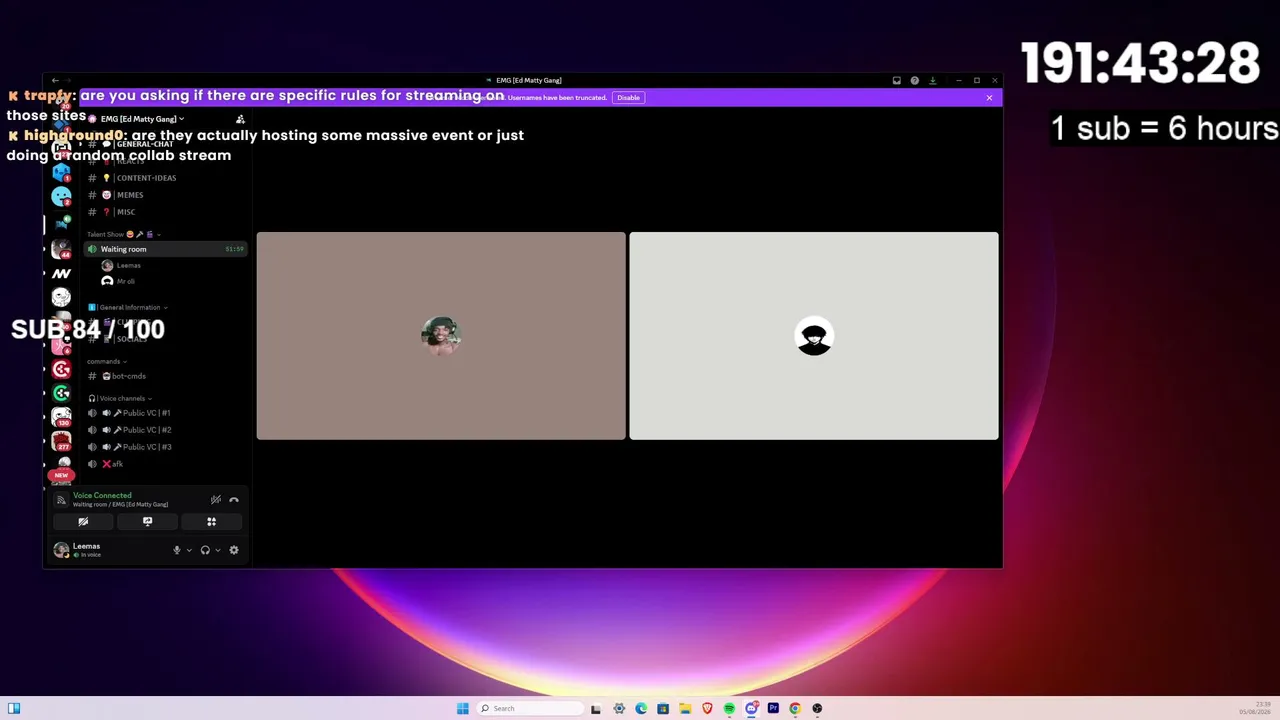Select the Waiting room voice channel
This screenshot has width=1280, height=720.
[166, 249]
